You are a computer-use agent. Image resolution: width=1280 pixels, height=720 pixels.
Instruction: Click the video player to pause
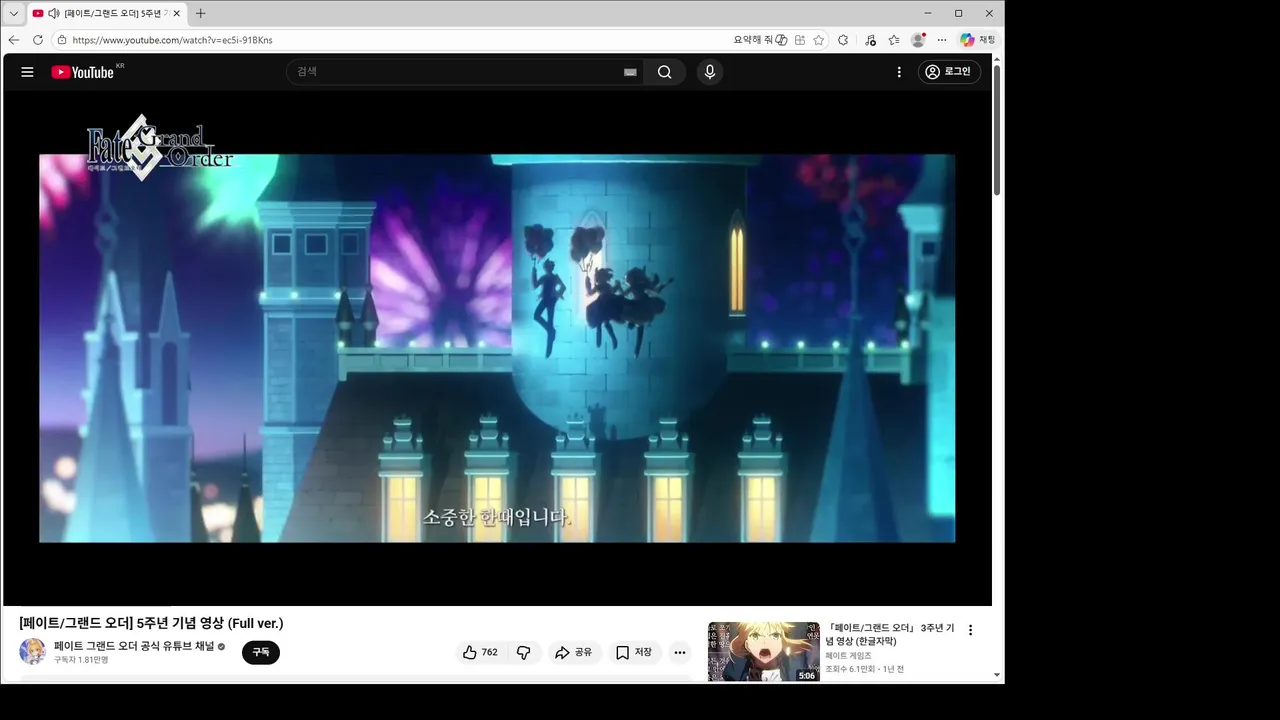click(x=497, y=348)
